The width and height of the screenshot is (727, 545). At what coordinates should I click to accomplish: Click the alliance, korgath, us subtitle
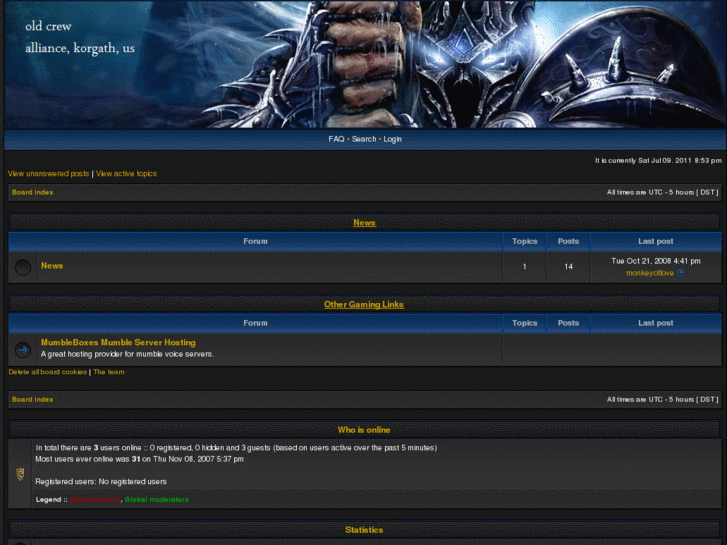80,48
